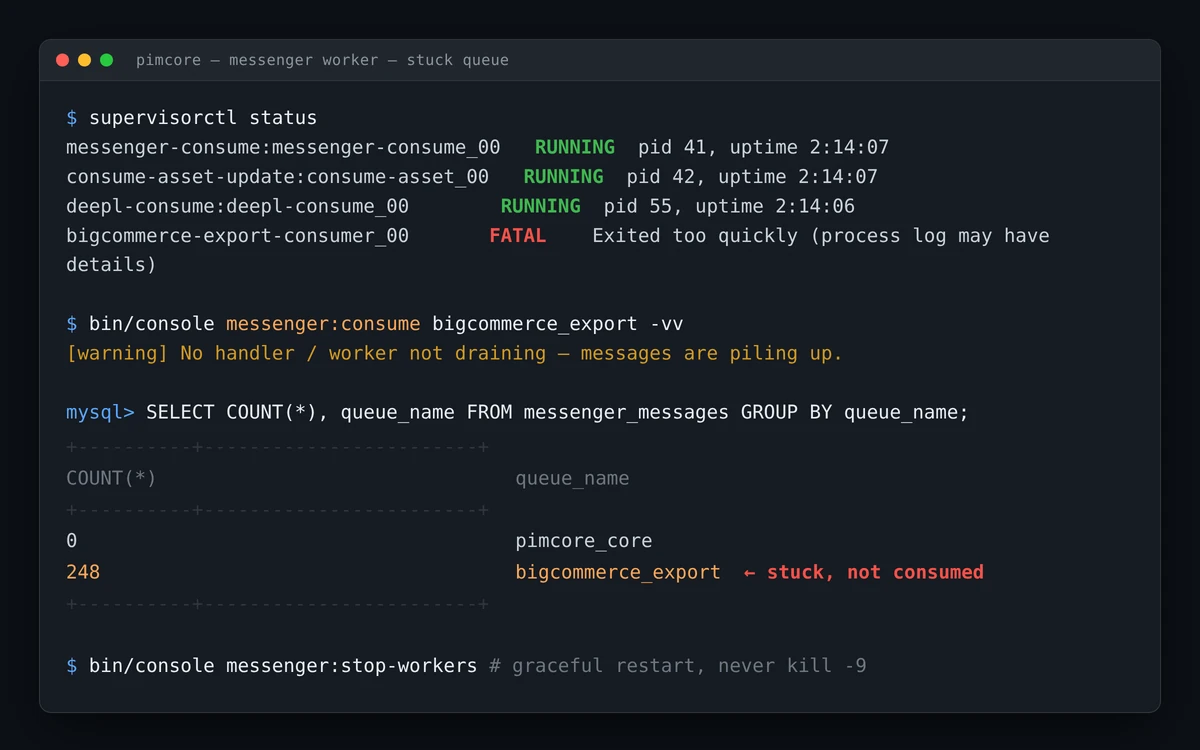Click the wrapped 'details)' line
The image size is (1200, 750).
pos(111,265)
